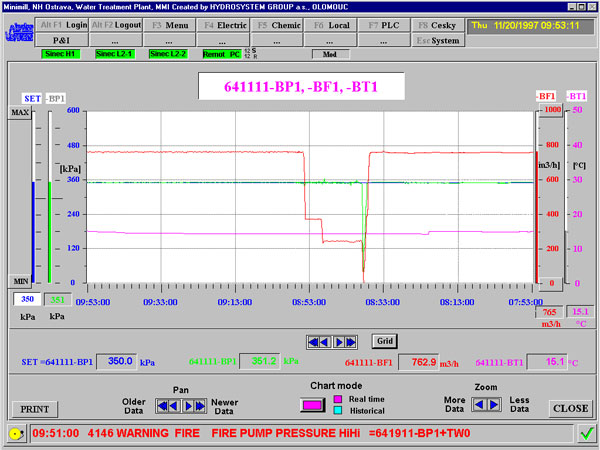Click the plant logo icon at top left

coord(18,31)
